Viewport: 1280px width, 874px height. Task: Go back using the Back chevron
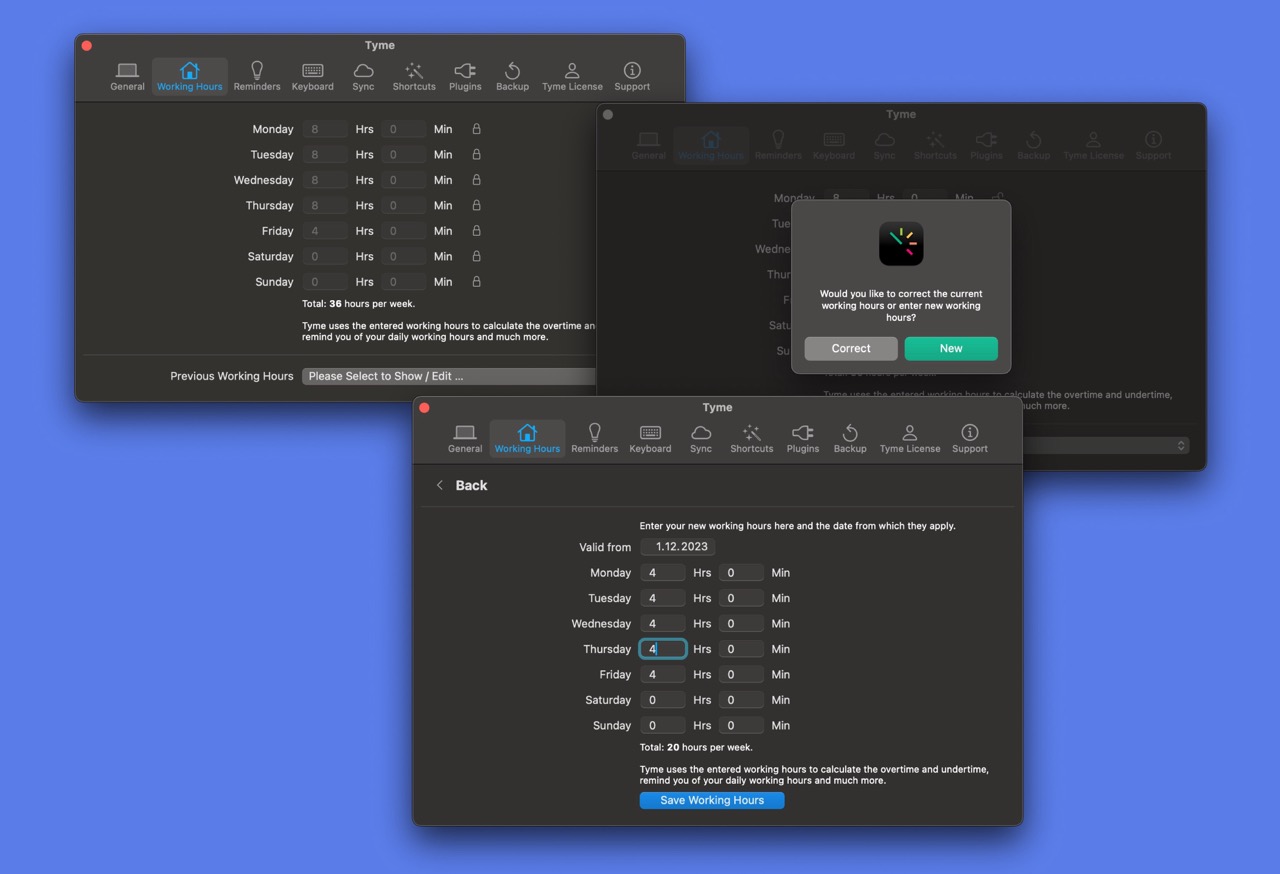click(439, 485)
